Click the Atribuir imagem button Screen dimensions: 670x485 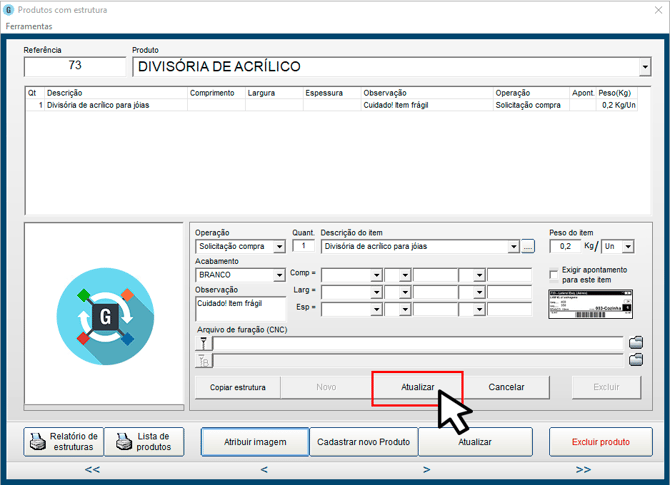255,442
